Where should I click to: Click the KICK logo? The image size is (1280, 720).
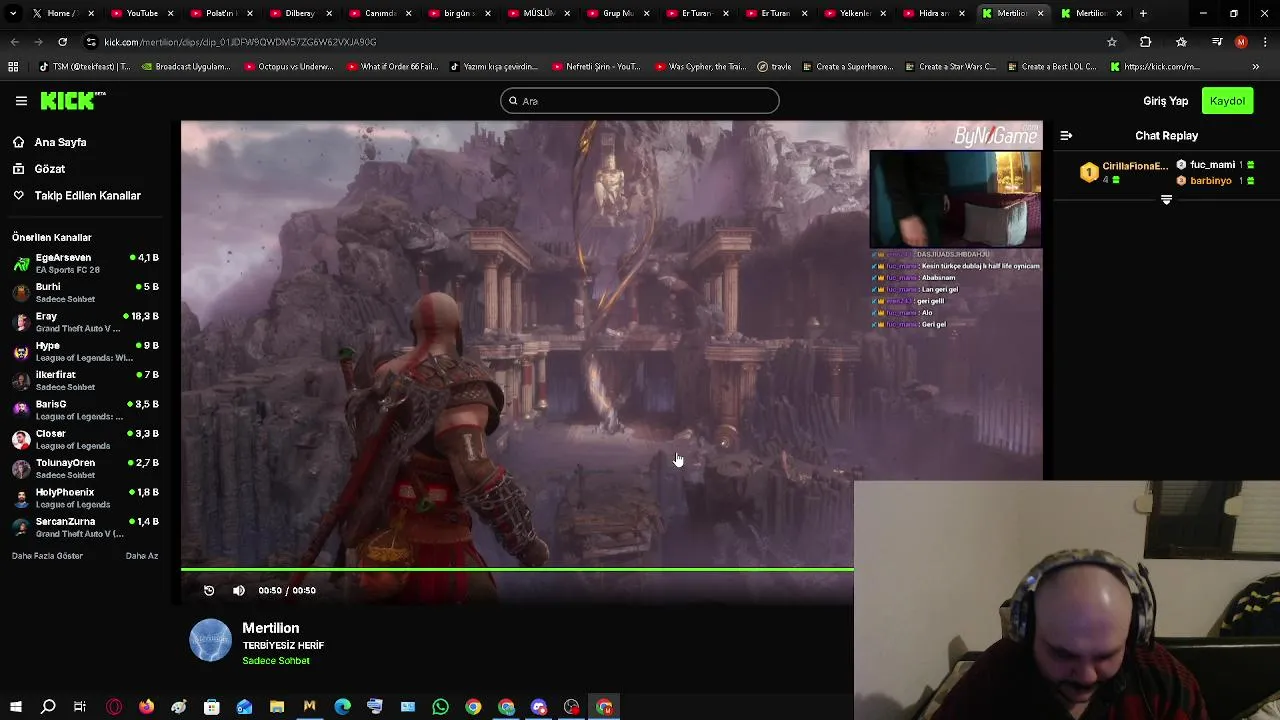tap(72, 100)
